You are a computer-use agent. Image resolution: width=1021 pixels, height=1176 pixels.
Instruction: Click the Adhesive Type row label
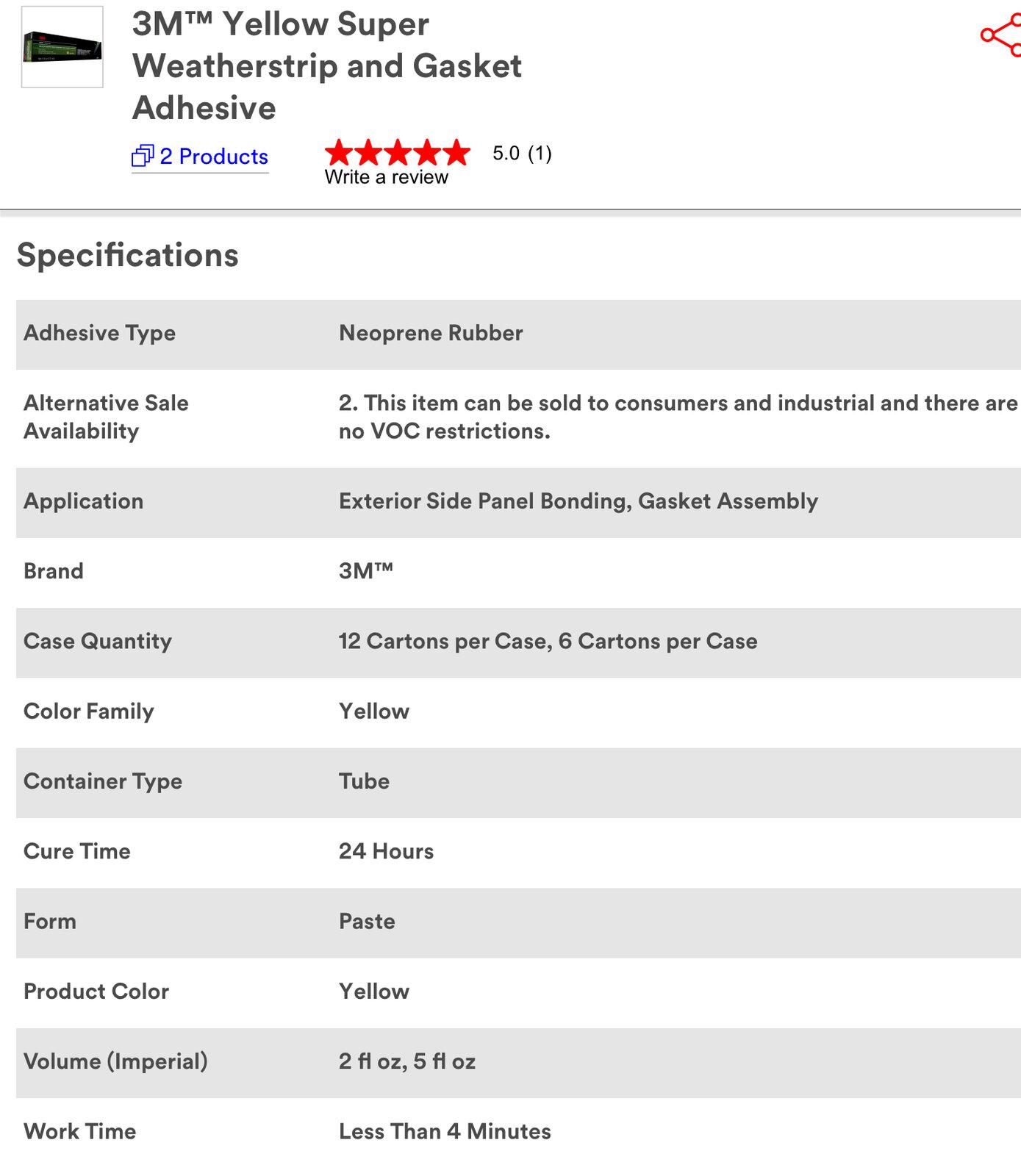coord(99,333)
